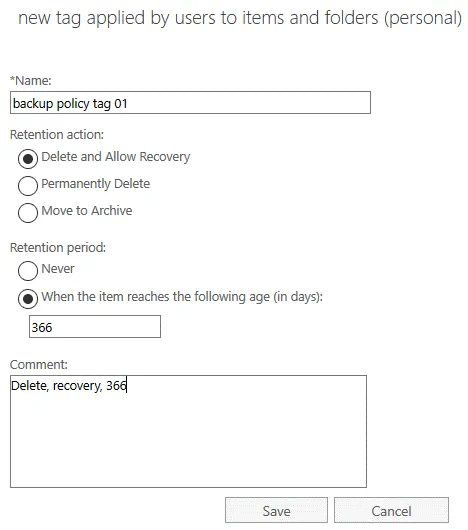Click the Never option label text
The height and width of the screenshot is (530, 468).
point(58,269)
